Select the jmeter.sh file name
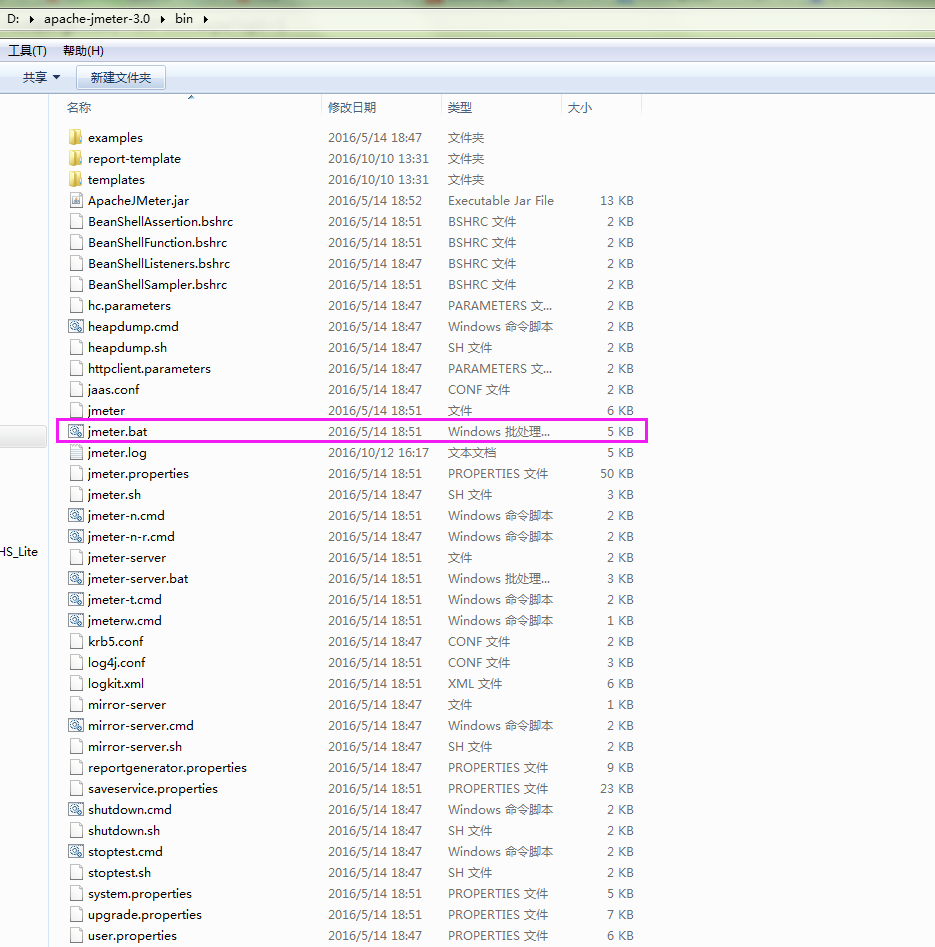This screenshot has width=935, height=947. tap(114, 495)
